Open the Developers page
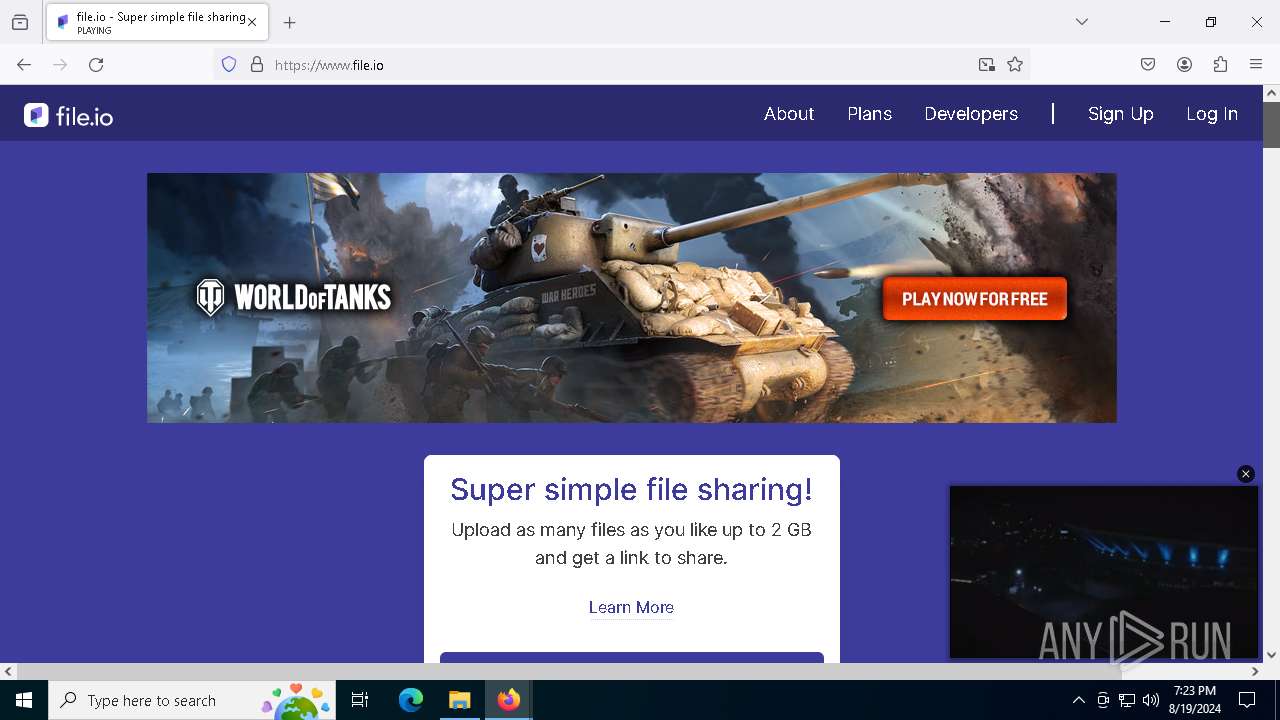 [x=971, y=114]
